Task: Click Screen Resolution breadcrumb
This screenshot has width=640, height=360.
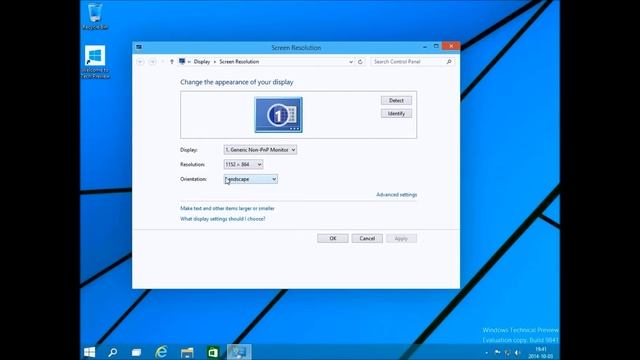Action: coord(239,62)
